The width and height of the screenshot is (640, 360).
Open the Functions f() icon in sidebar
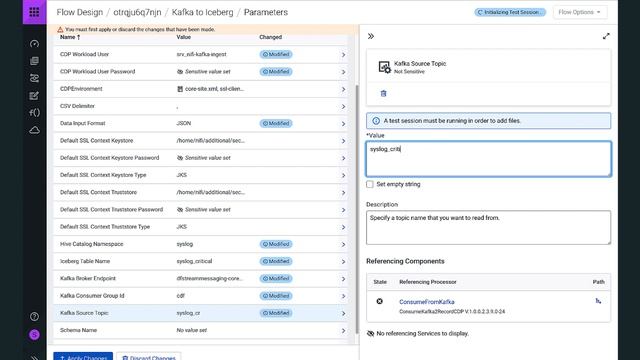coord(34,113)
